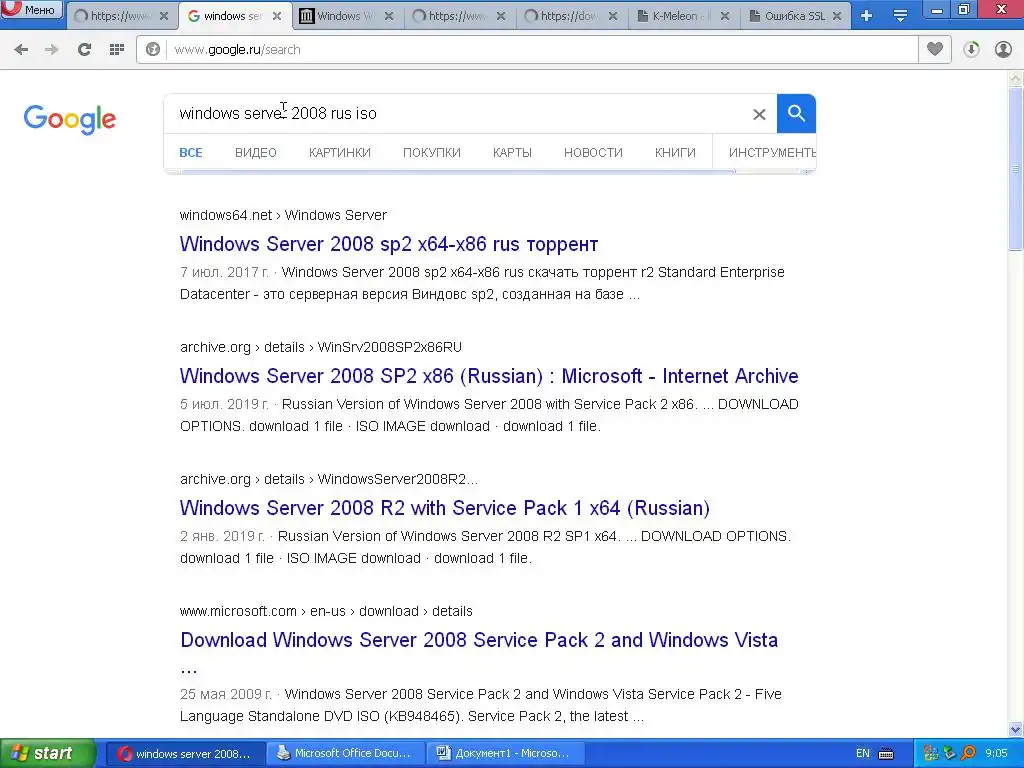Image resolution: width=1024 pixels, height=768 pixels.
Task: Open Windows Server 2008 sp2 x64-x86 rus торрент
Action: click(389, 244)
